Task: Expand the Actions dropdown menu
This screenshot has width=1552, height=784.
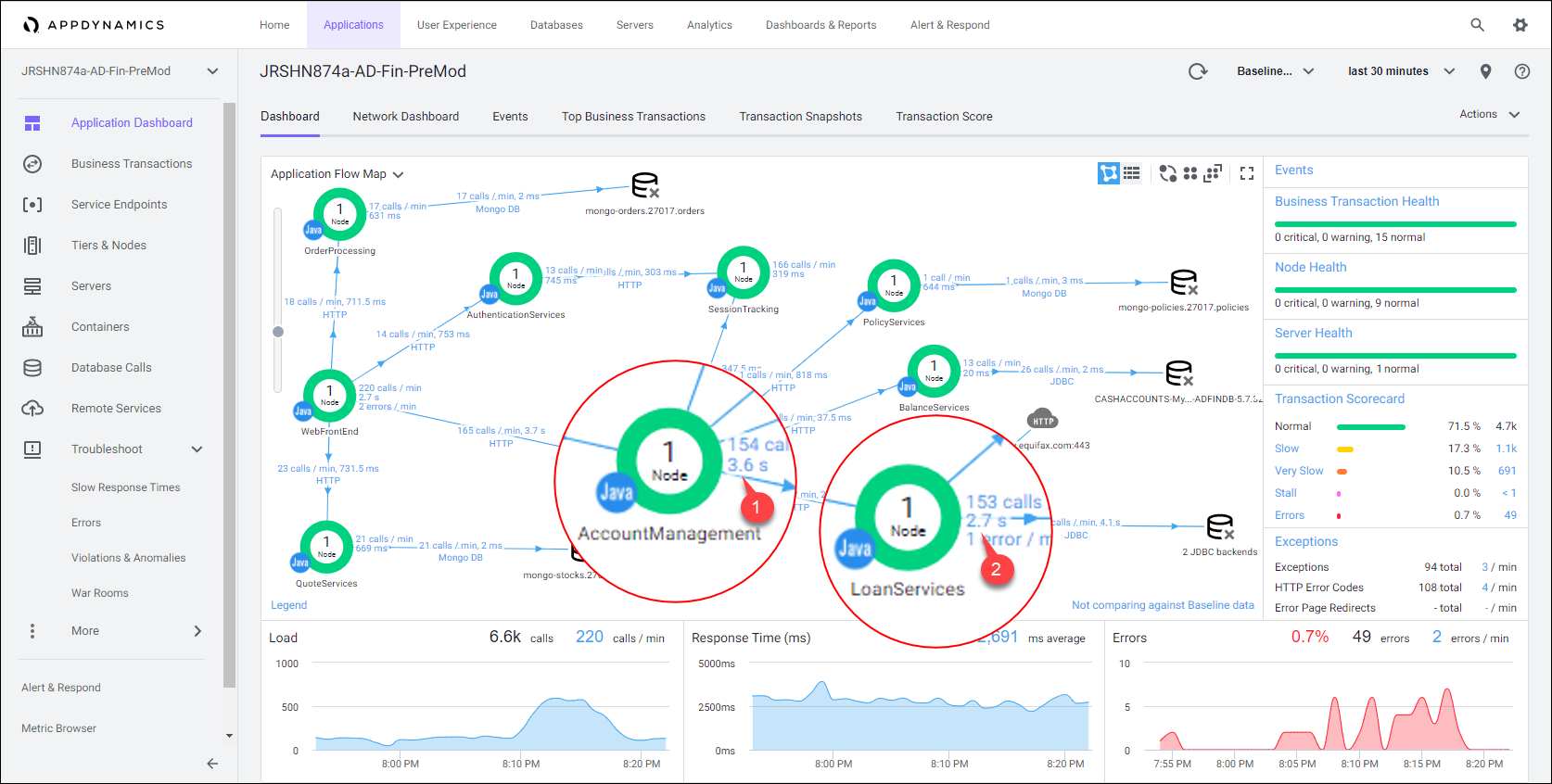Action: tap(1489, 114)
